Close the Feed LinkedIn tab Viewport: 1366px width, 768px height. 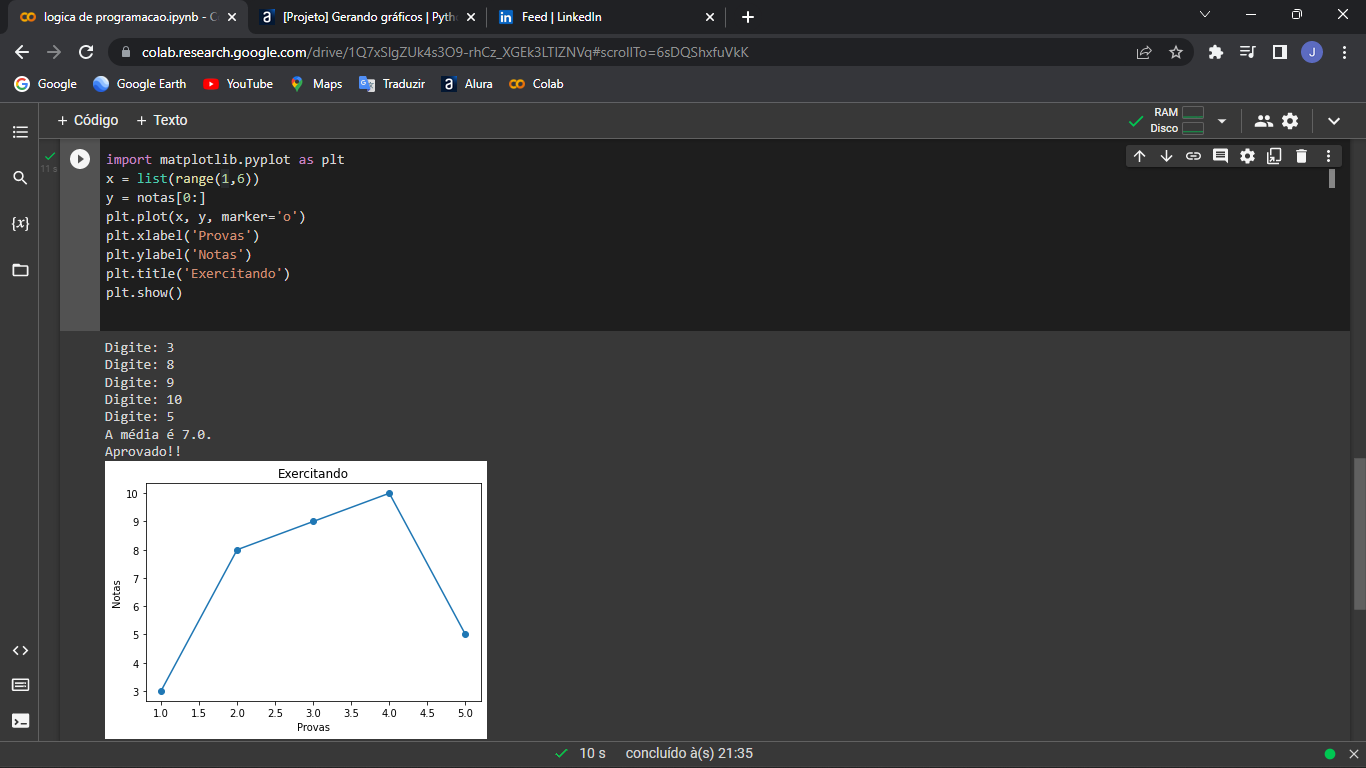click(710, 17)
